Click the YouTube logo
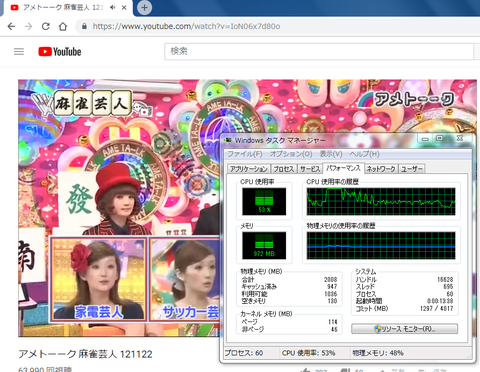 60,52
